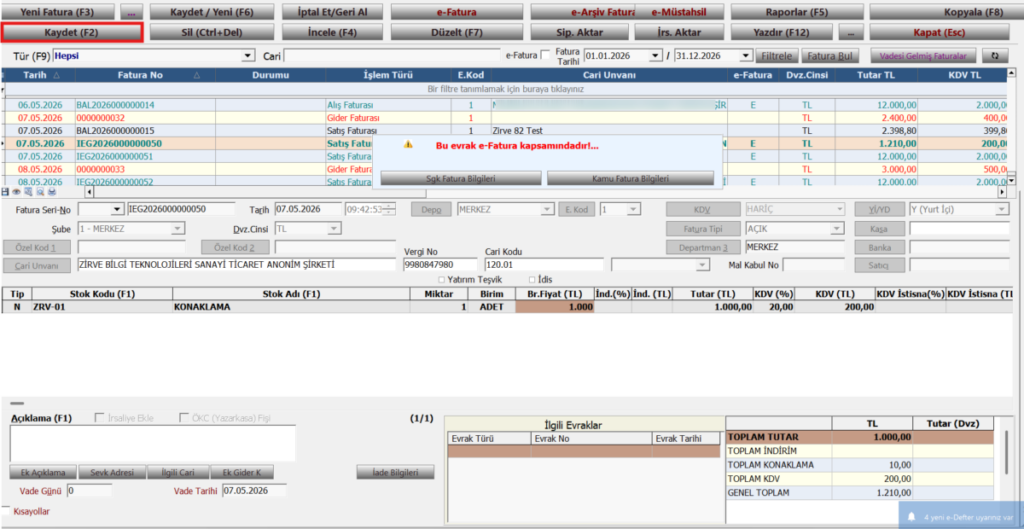The width and height of the screenshot is (1024, 529).
Task: Click the Fatura Bul button
Action: click(x=829, y=56)
